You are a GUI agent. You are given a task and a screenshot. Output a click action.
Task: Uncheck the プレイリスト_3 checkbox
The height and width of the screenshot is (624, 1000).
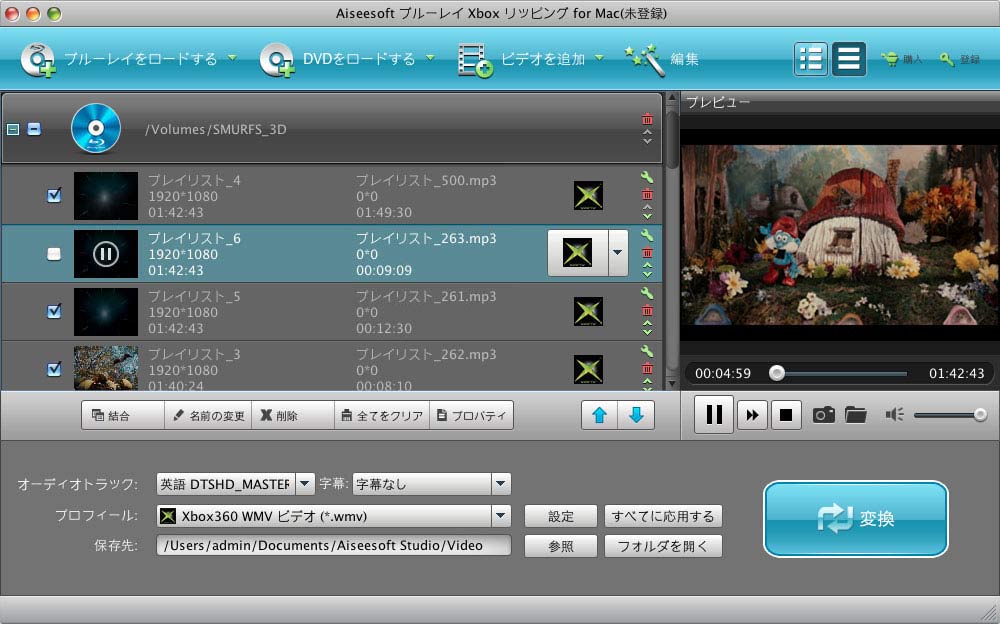(54, 369)
